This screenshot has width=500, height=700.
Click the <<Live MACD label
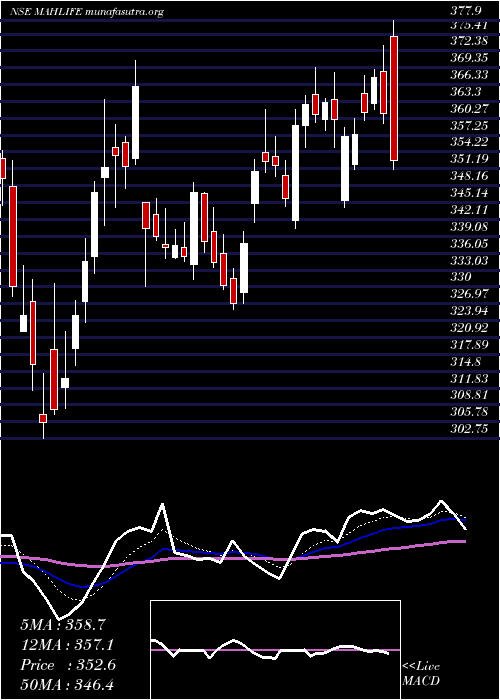[x=421, y=674]
